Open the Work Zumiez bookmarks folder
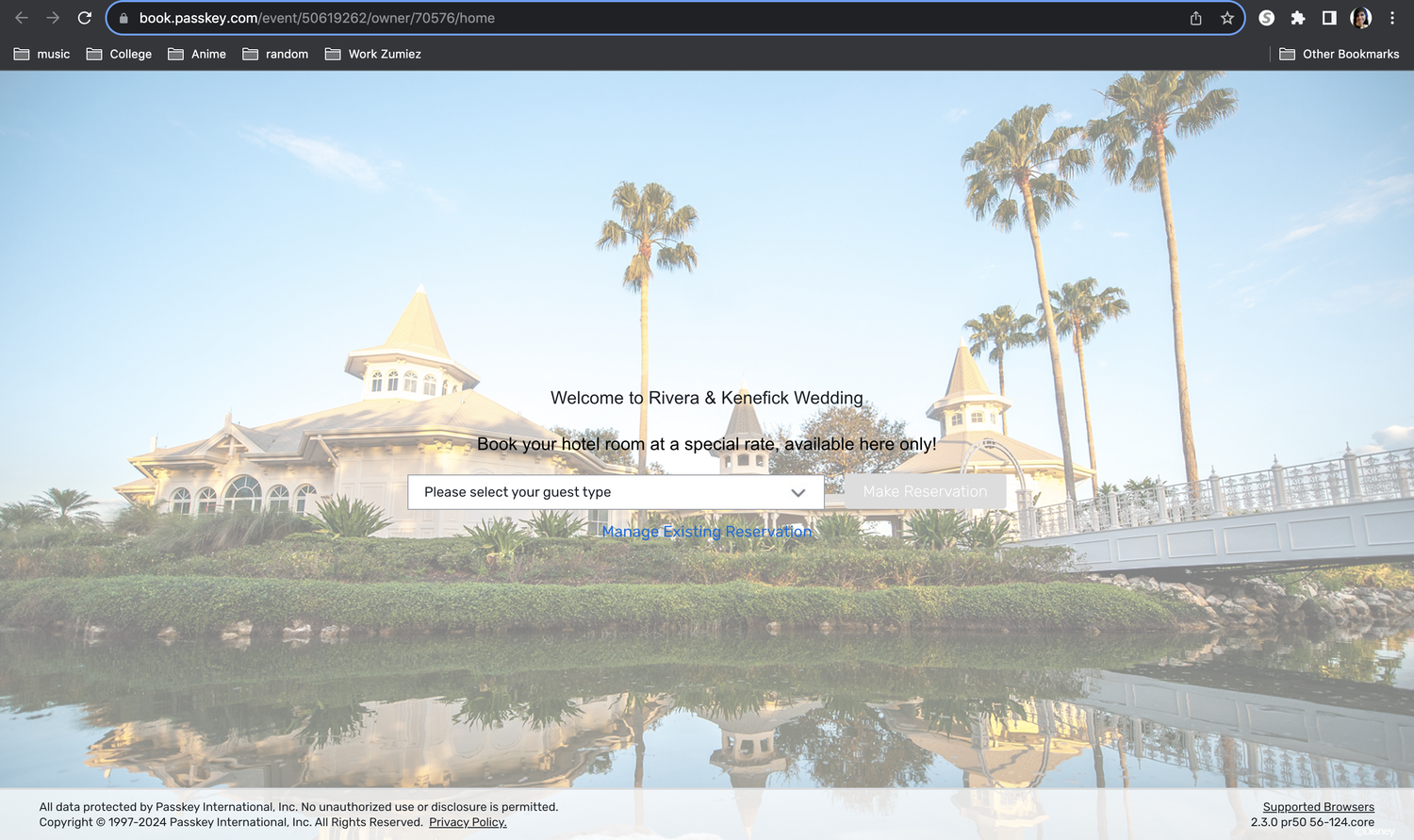 373,54
